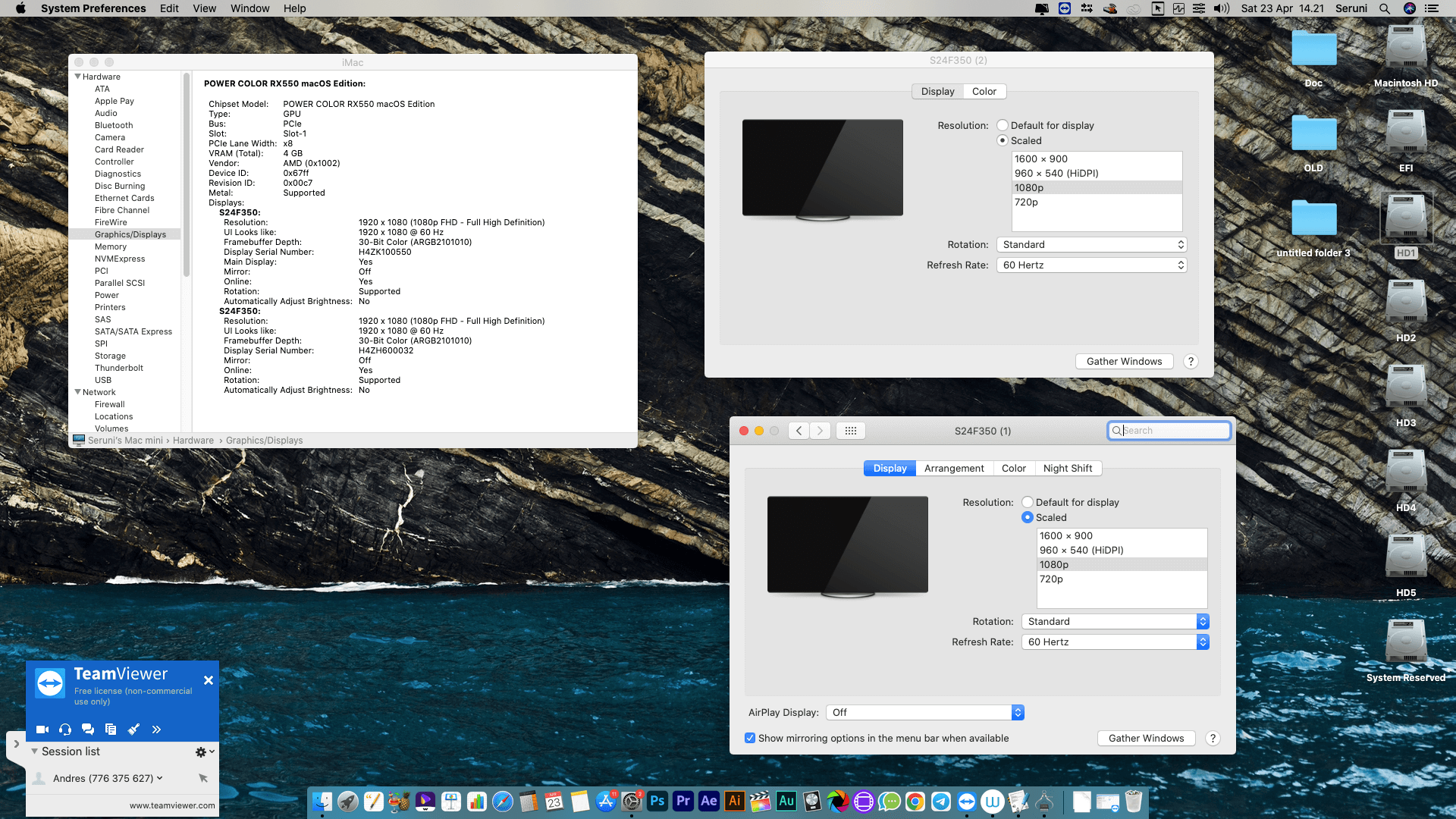1456x819 pixels.
Task: Click volume icon in menu bar
Action: click(x=1221, y=8)
